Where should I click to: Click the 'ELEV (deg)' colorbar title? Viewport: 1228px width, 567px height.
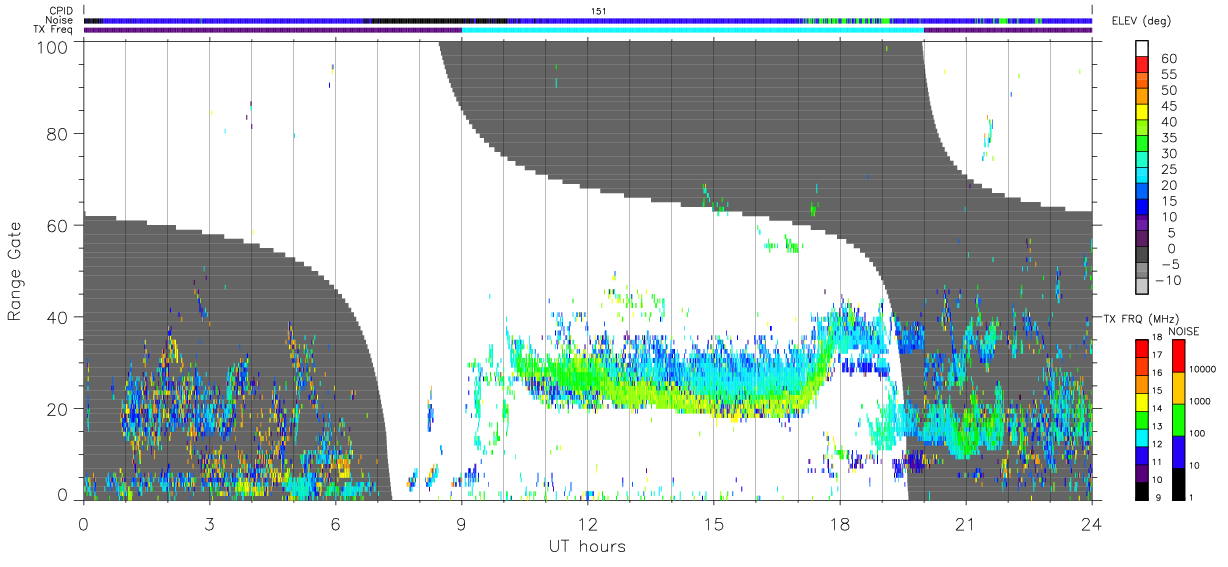pos(1142,21)
